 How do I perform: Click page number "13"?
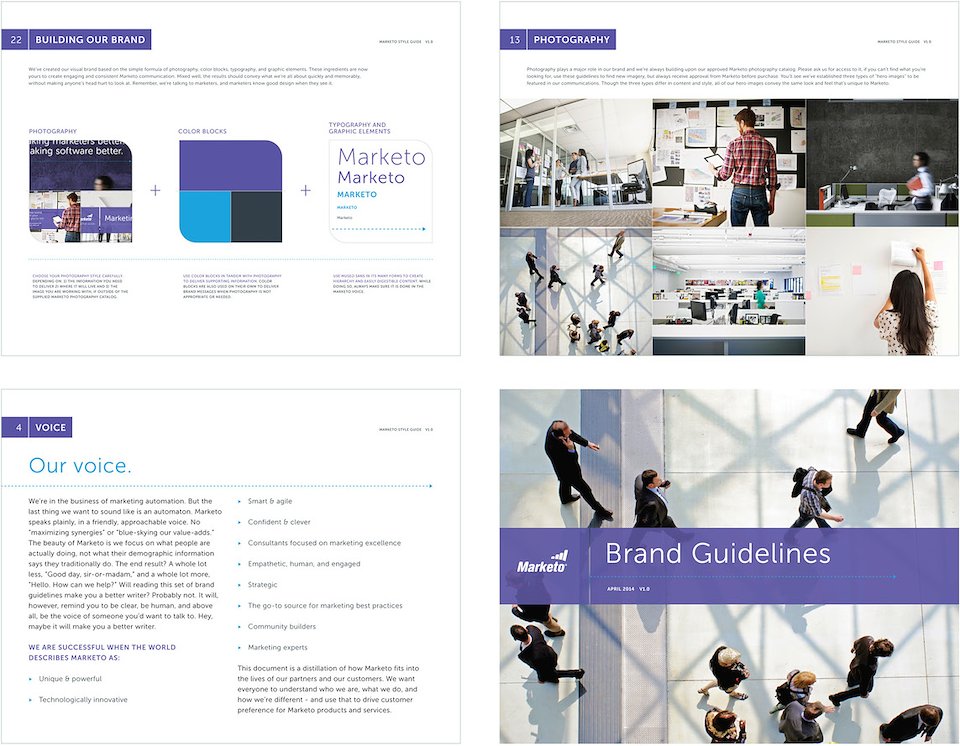click(x=514, y=40)
